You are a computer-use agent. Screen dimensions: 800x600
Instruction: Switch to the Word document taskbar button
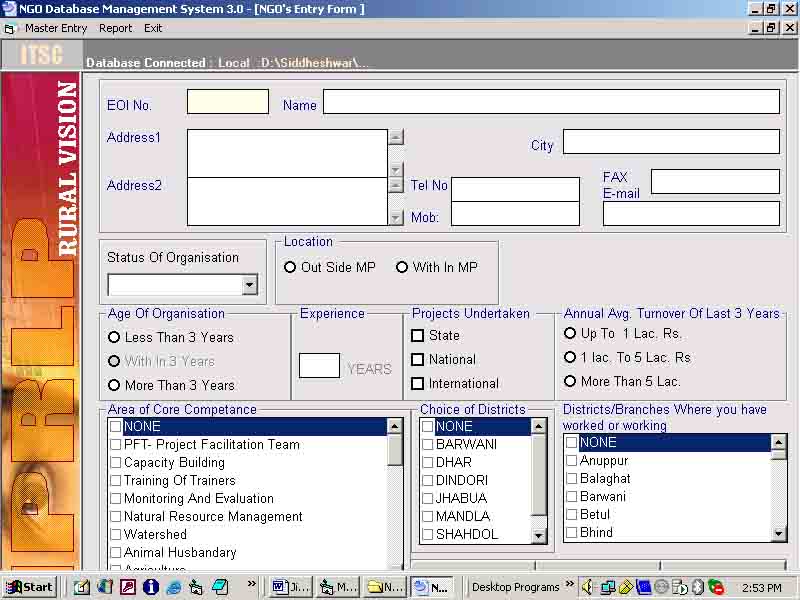(290, 587)
